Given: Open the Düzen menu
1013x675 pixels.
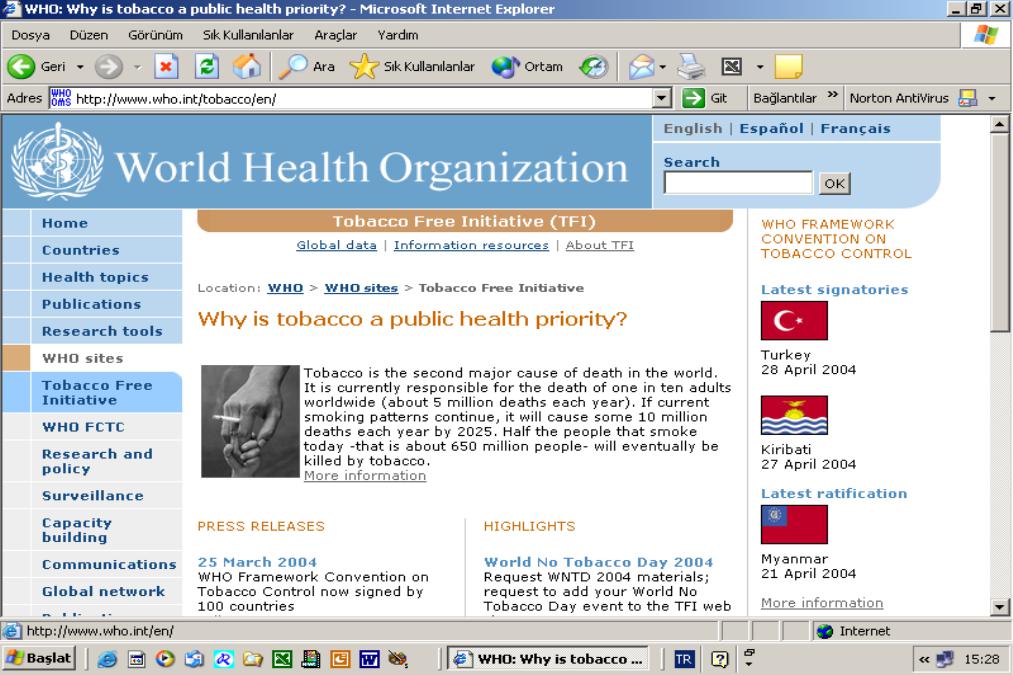Looking at the screenshot, I should click(x=89, y=35).
